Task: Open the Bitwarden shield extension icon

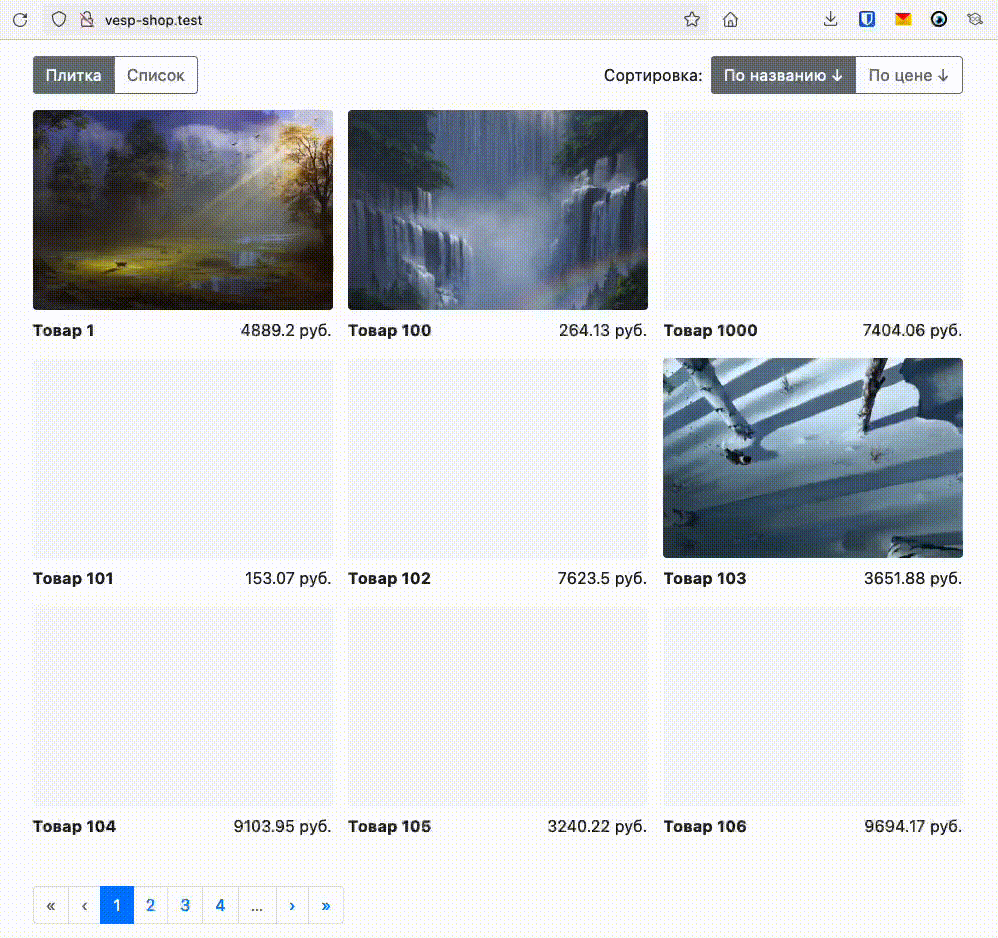Action: click(x=867, y=20)
